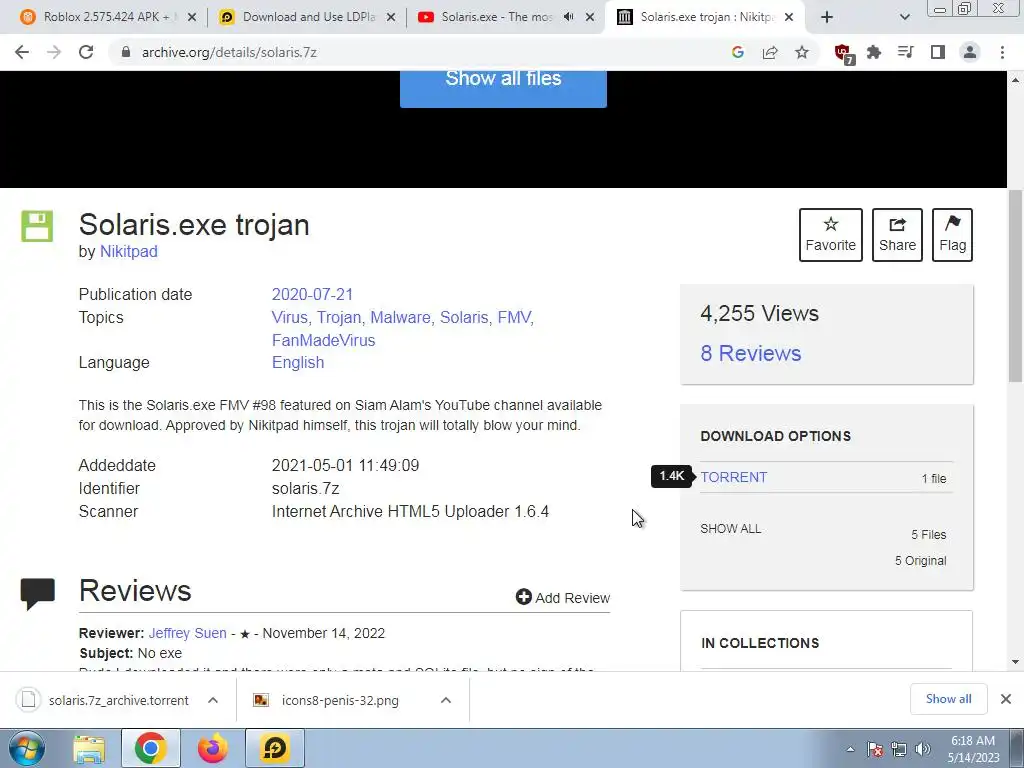Open LDPlayer from the taskbar
1024x768 pixels.
click(x=275, y=748)
